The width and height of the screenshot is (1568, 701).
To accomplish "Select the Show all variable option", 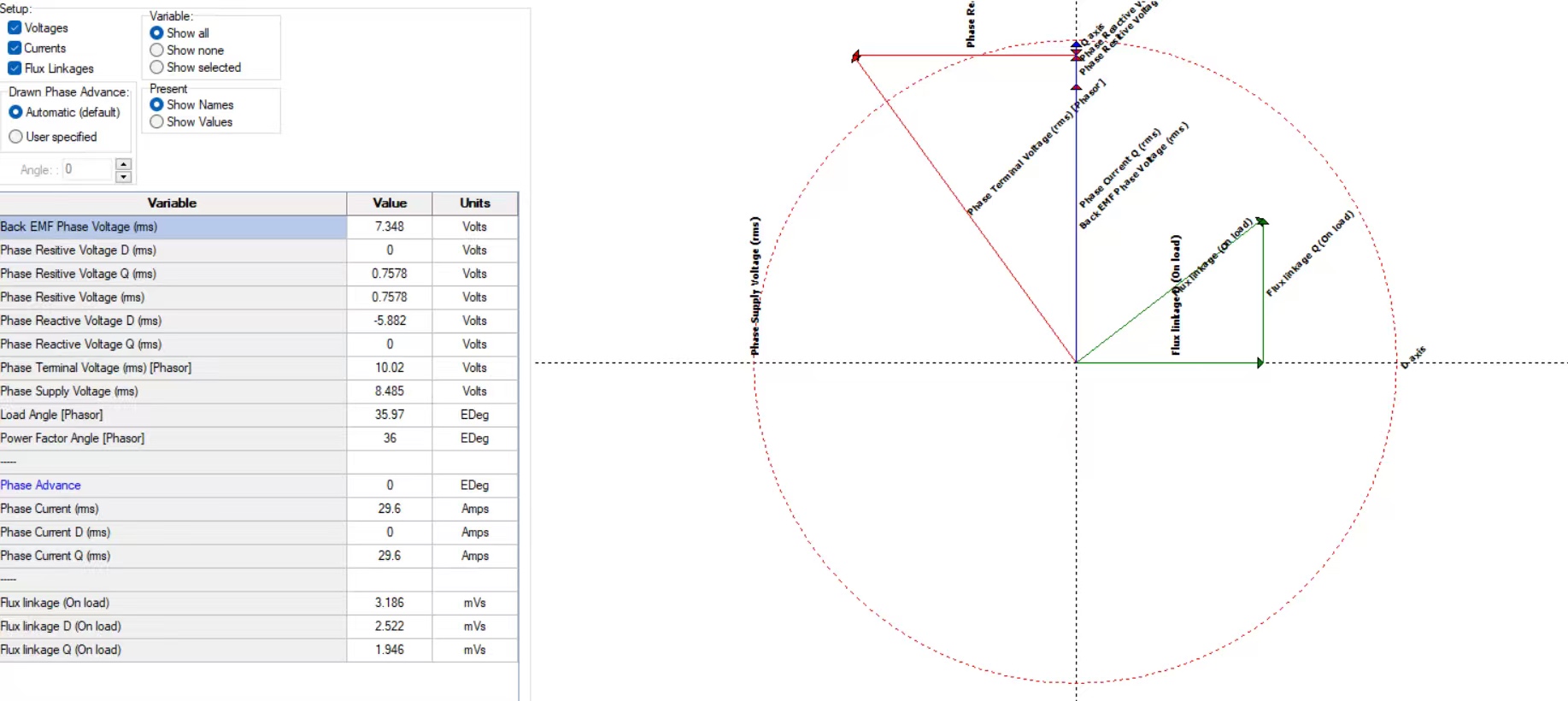I will (156, 33).
